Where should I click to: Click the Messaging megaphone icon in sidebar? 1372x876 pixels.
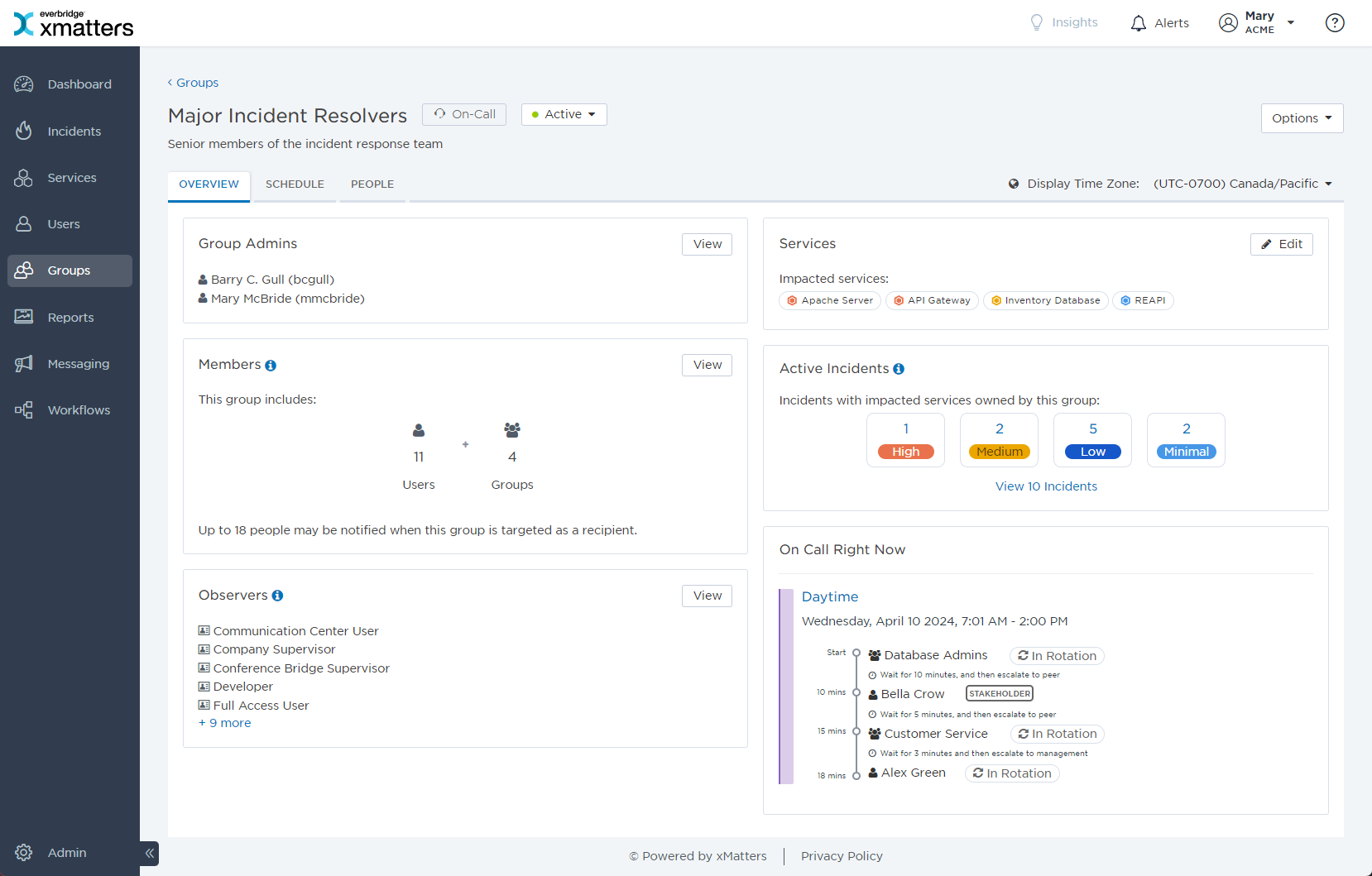[x=24, y=363]
